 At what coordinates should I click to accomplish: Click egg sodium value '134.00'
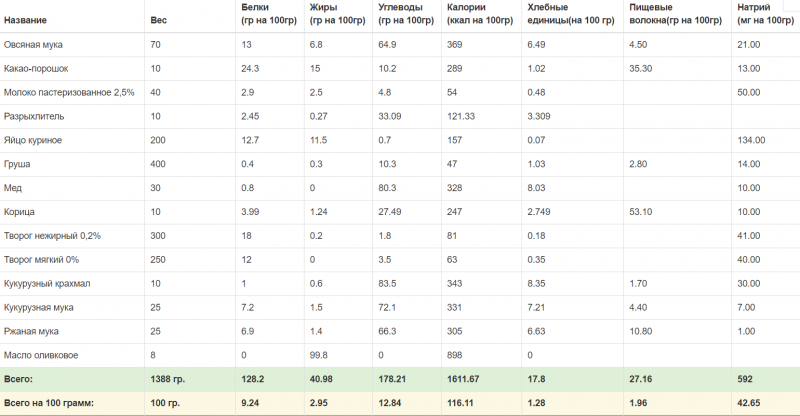tap(751, 140)
